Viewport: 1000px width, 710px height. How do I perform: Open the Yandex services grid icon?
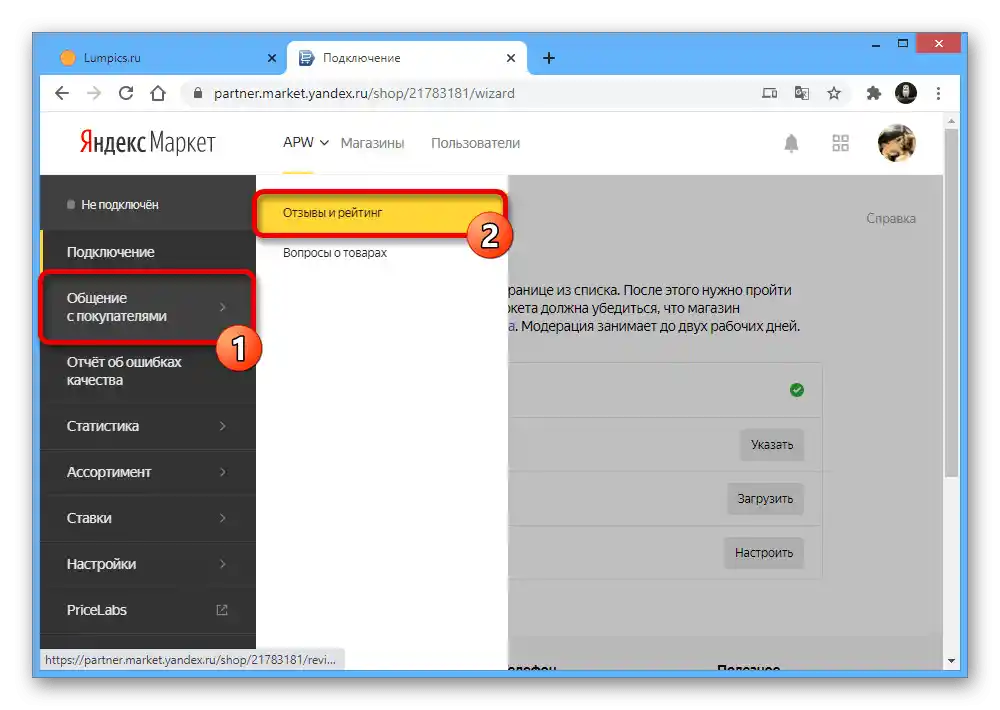coord(840,143)
